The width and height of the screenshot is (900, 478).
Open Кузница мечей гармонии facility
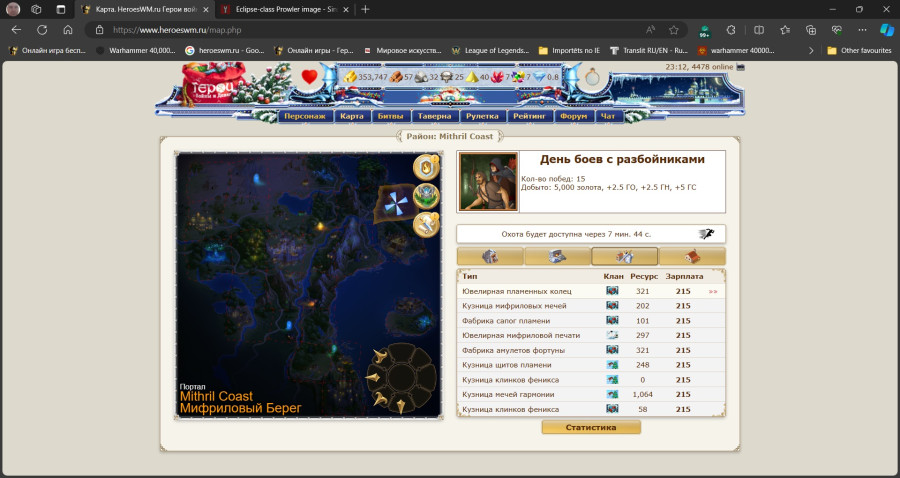pyautogui.click(x=510, y=394)
